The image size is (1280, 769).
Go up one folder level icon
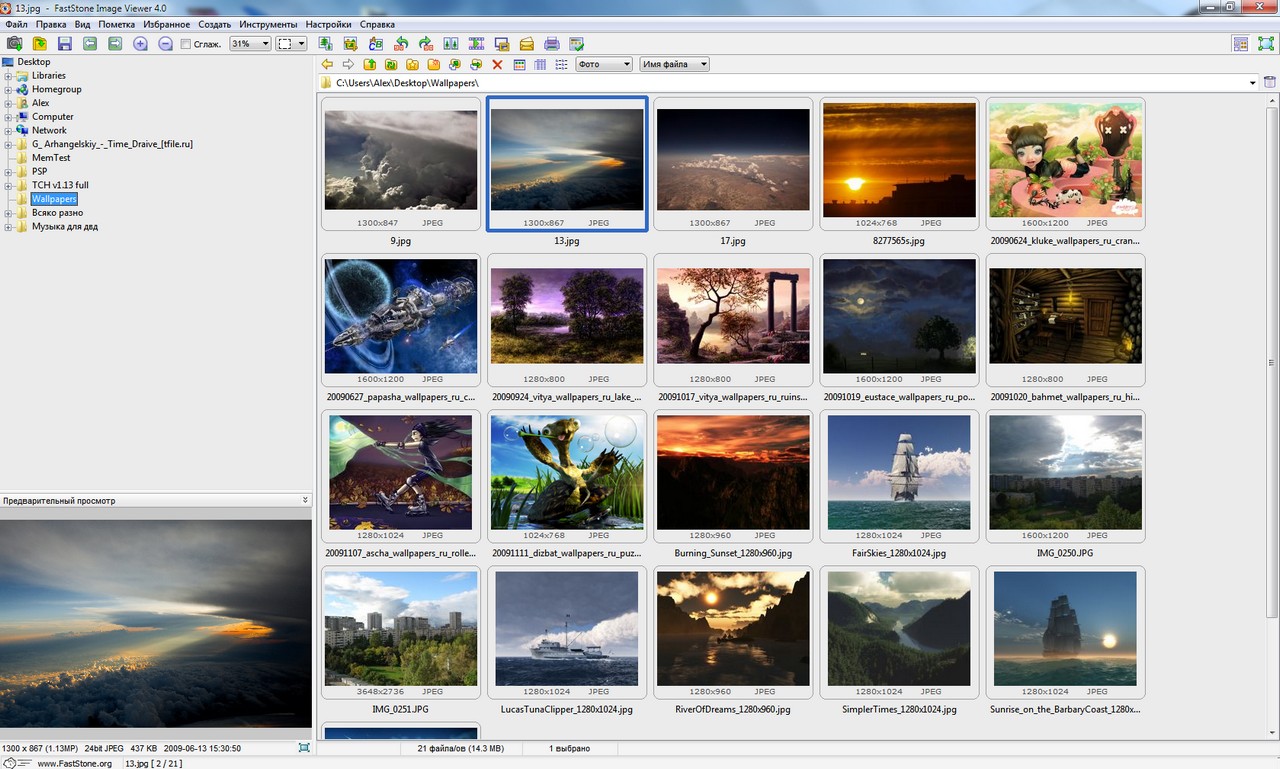pos(369,64)
